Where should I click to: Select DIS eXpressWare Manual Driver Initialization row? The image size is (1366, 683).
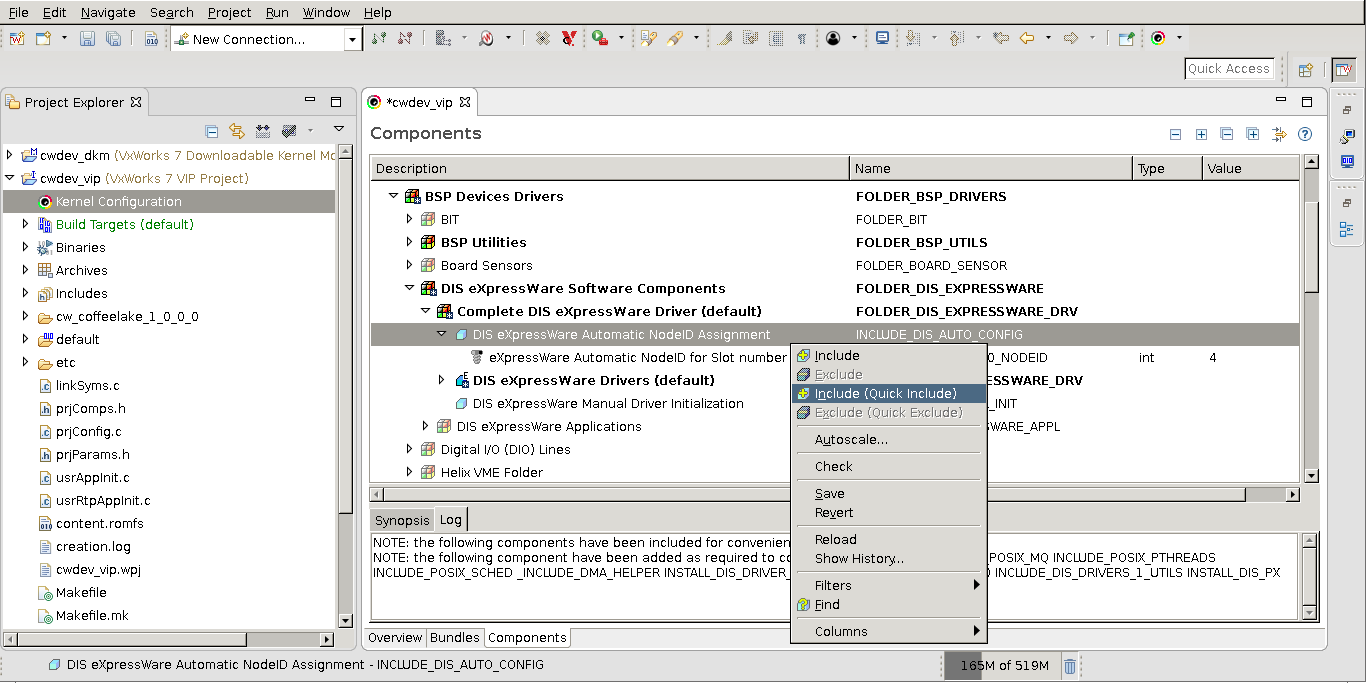608,403
